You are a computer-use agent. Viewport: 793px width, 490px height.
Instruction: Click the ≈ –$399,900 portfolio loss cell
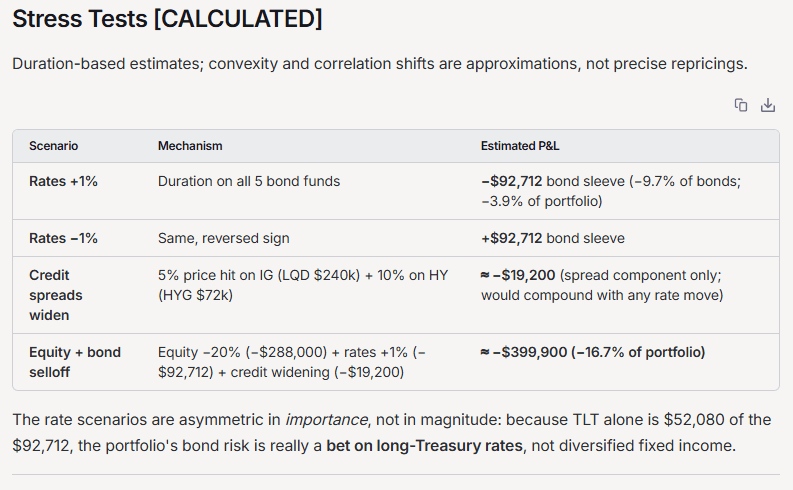coord(593,352)
